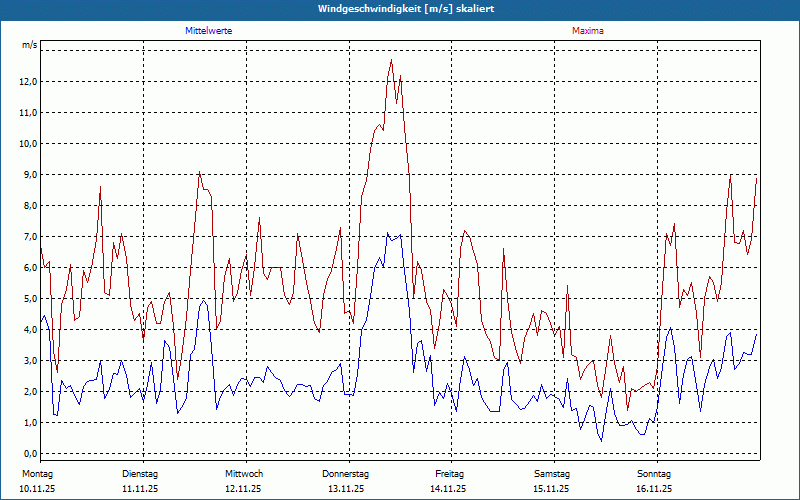Click the Maxima legend label

coord(588,31)
